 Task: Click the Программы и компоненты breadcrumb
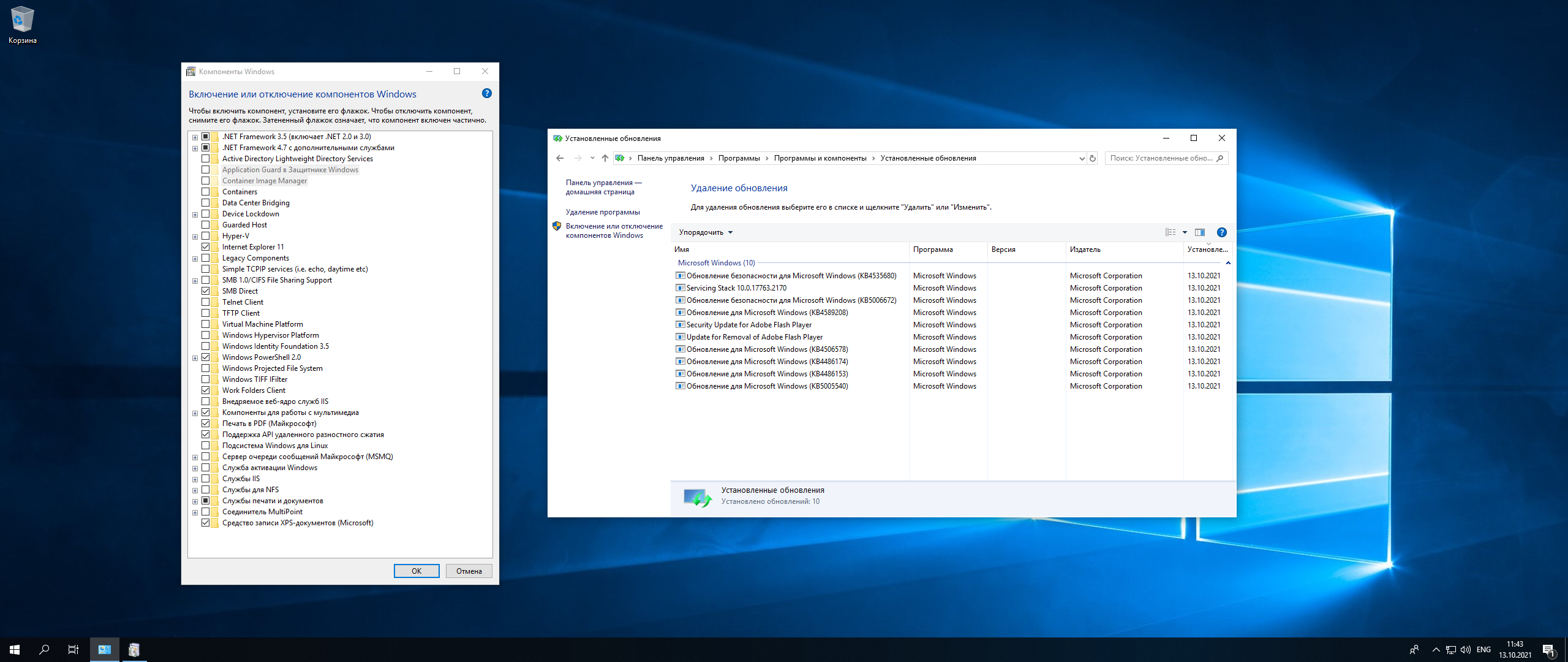pos(820,158)
